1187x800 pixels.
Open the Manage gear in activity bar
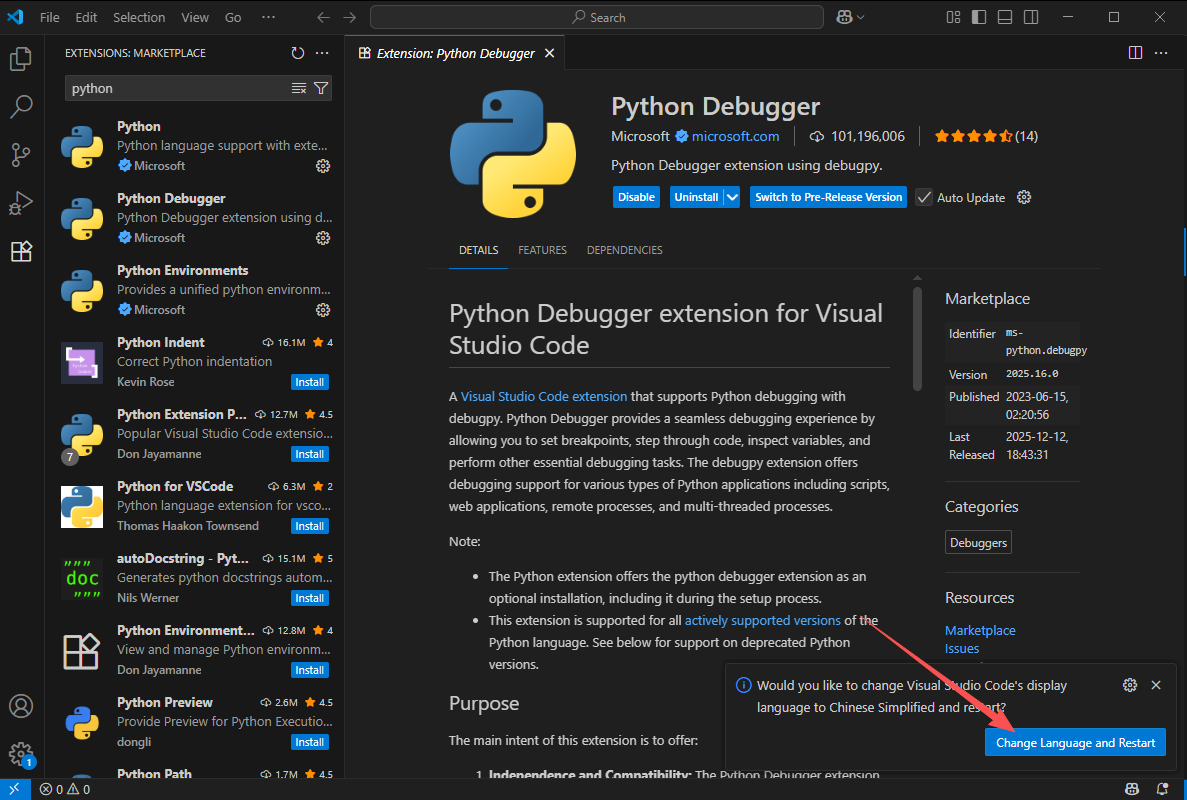[21, 754]
